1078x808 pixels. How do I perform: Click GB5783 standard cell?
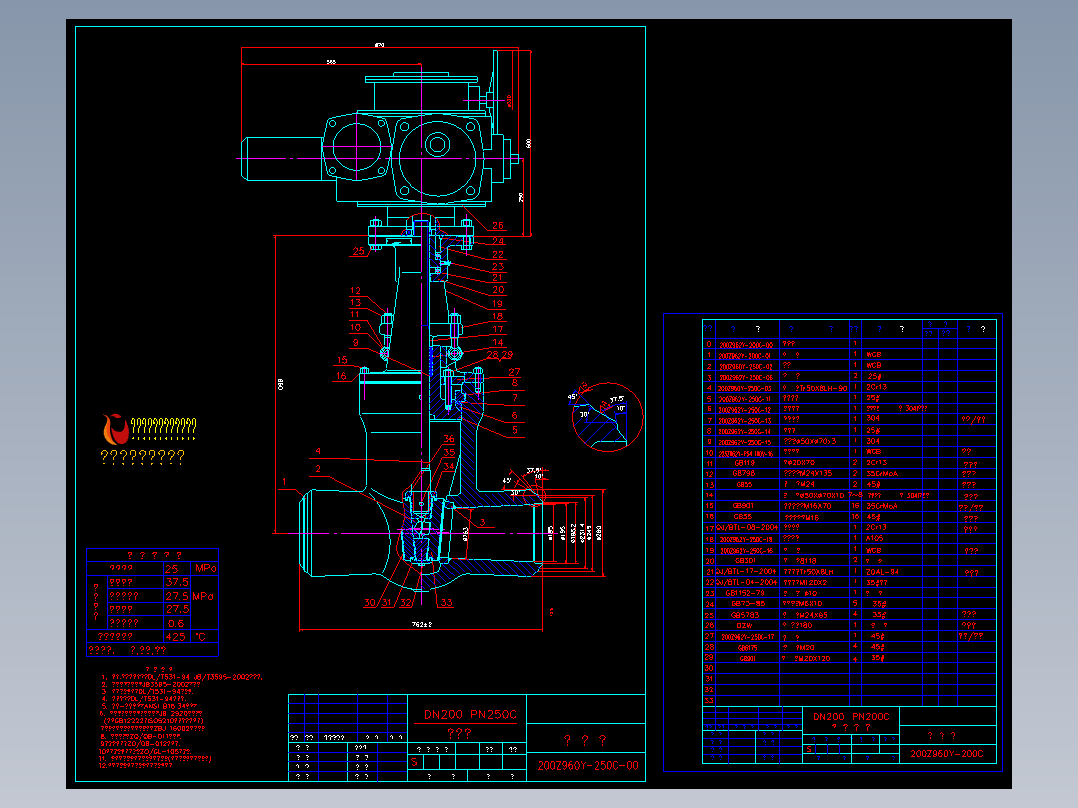click(745, 615)
